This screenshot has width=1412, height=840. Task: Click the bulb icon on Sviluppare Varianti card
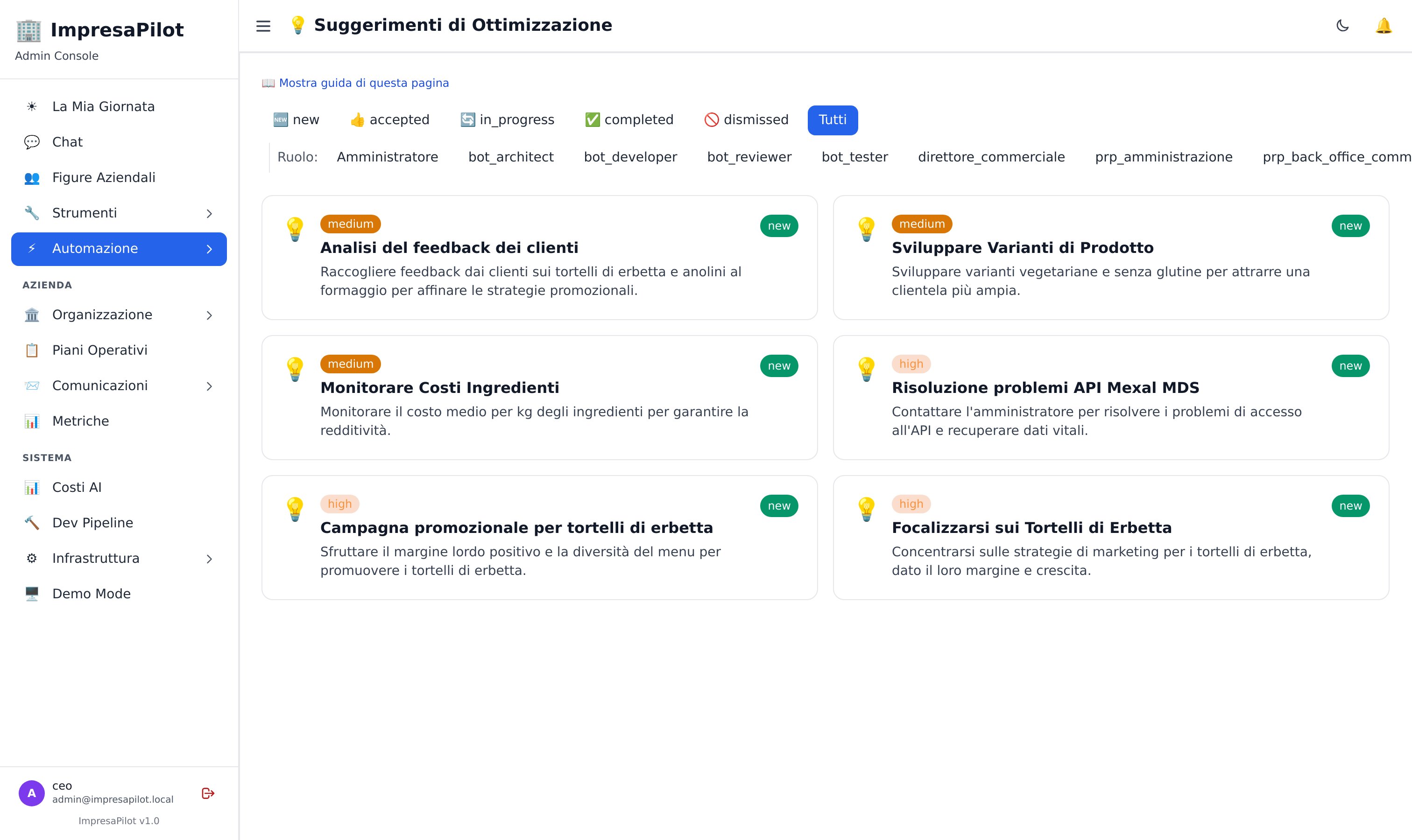pos(867,229)
